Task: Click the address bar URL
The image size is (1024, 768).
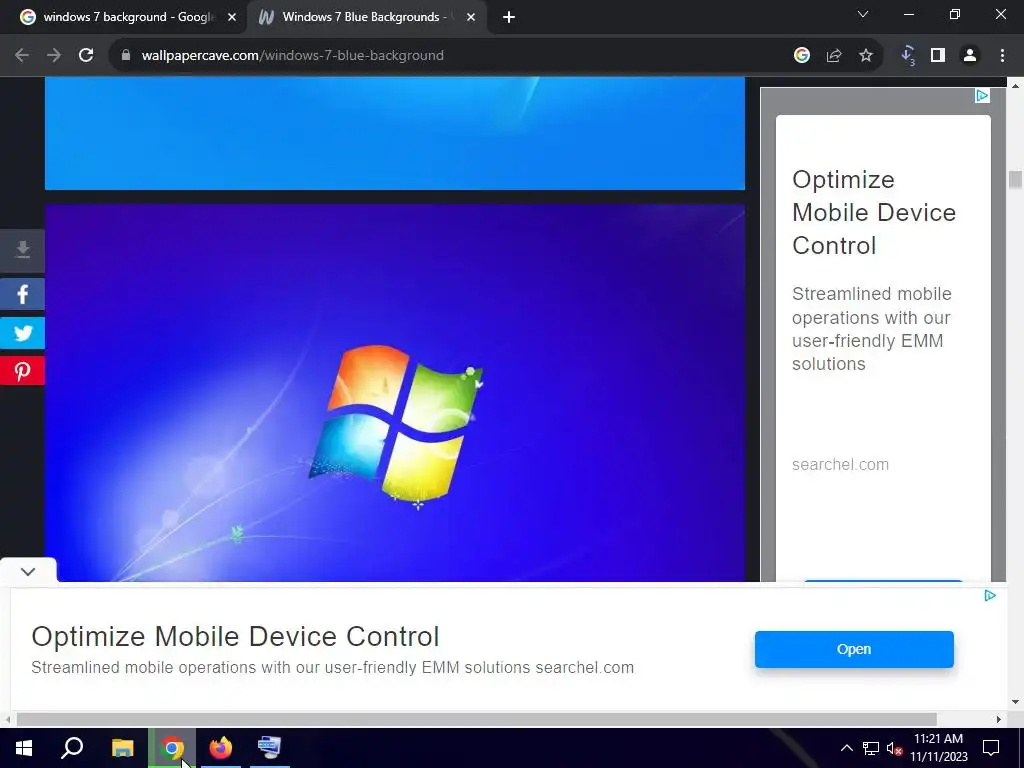Action: coord(293,56)
